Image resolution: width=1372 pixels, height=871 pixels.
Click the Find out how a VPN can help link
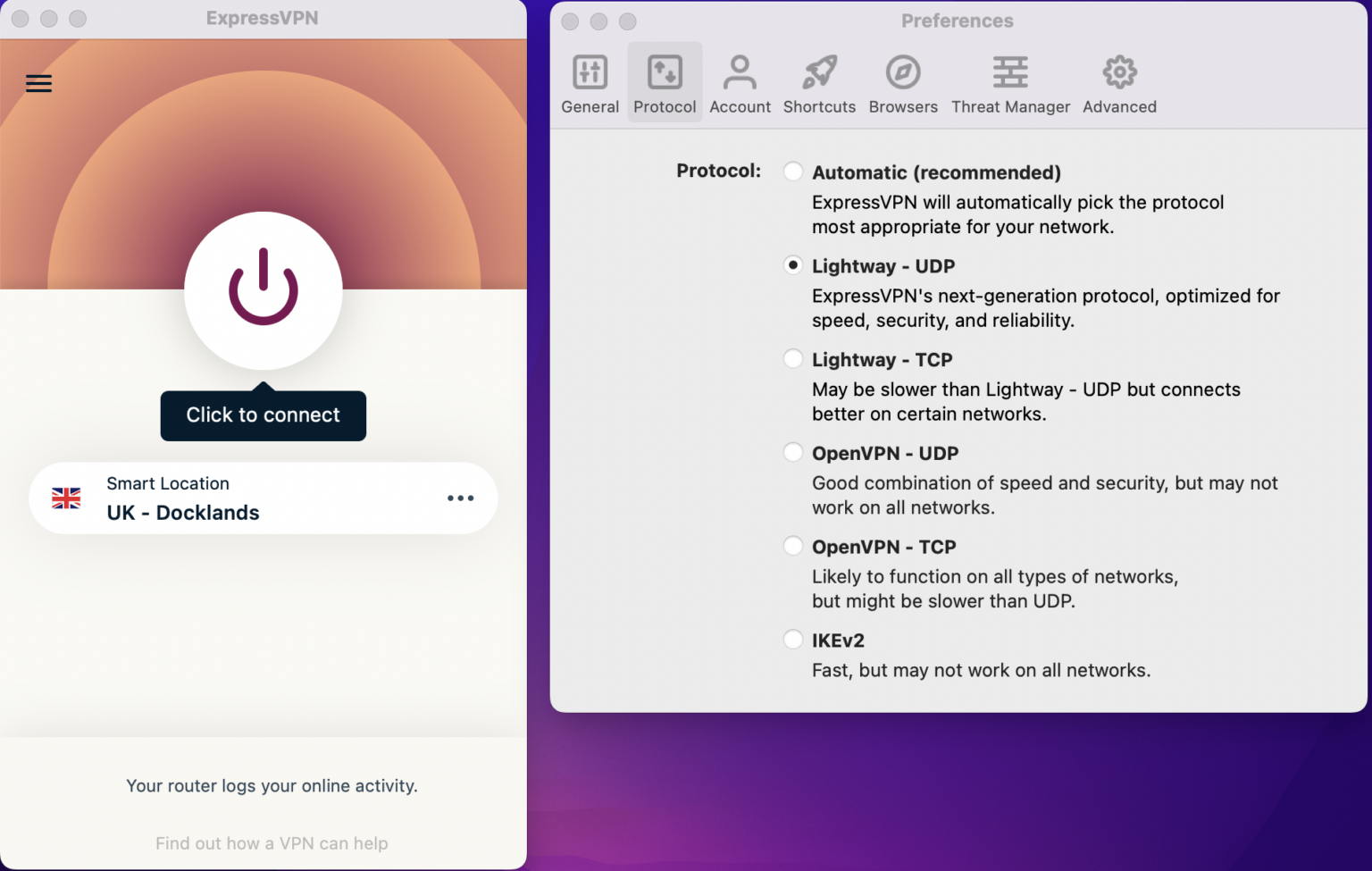click(x=272, y=843)
